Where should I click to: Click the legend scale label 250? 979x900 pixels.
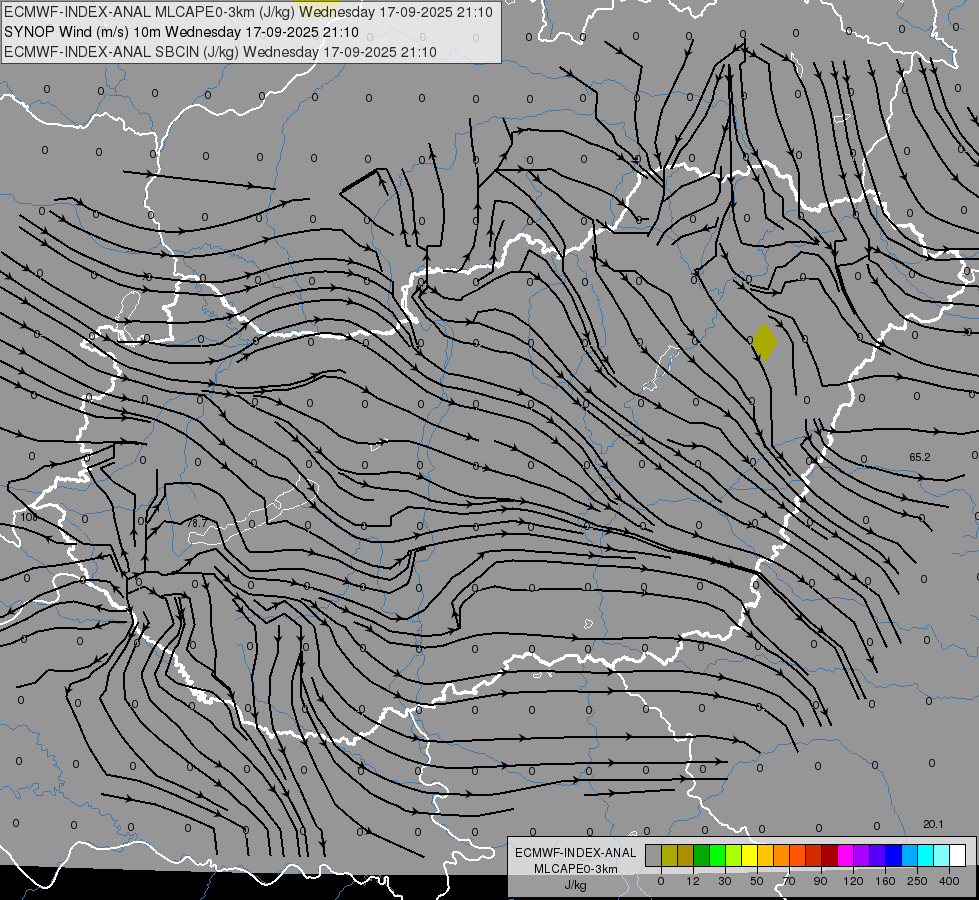click(917, 881)
